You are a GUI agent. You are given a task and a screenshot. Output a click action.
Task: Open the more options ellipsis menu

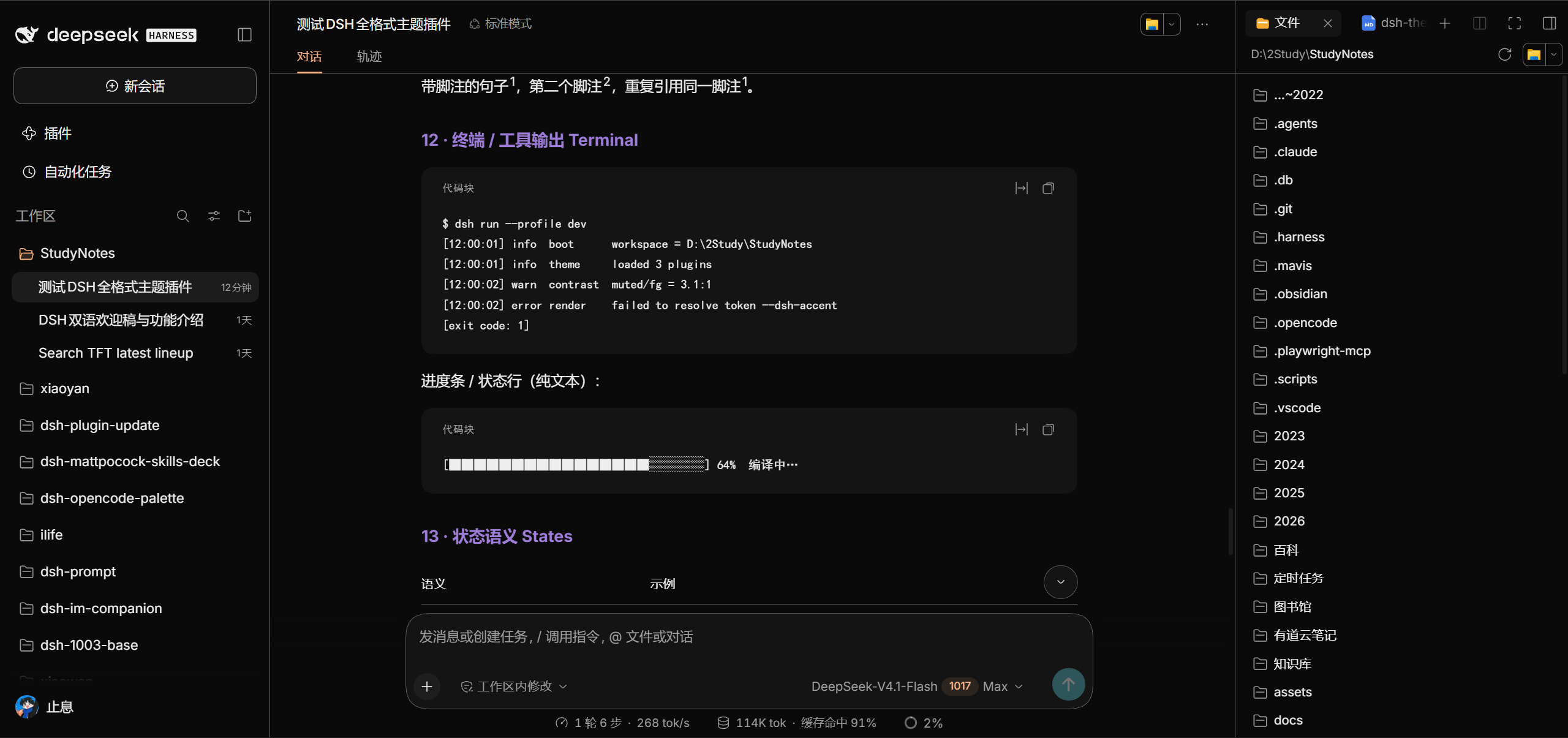[1202, 24]
